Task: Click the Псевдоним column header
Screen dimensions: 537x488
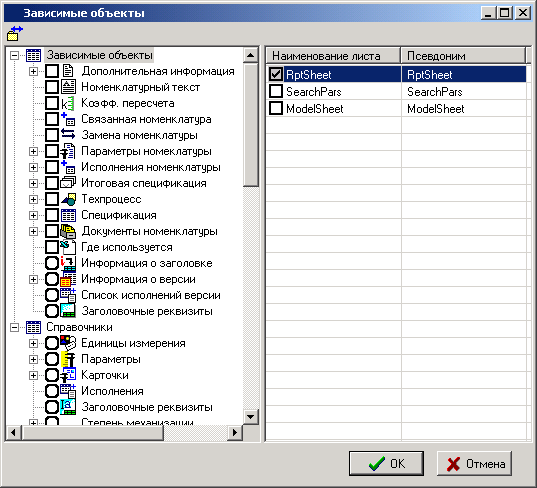Action: [x=463, y=55]
